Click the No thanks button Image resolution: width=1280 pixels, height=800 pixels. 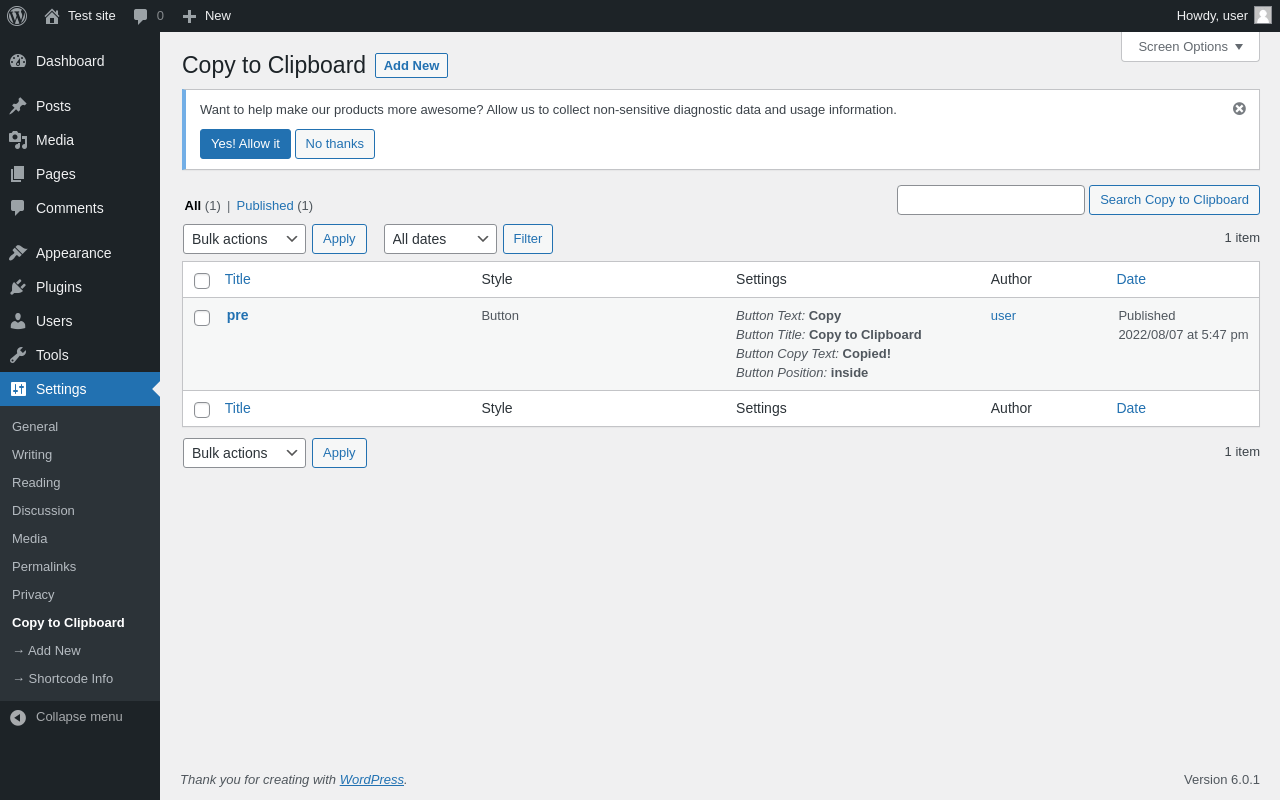point(335,144)
